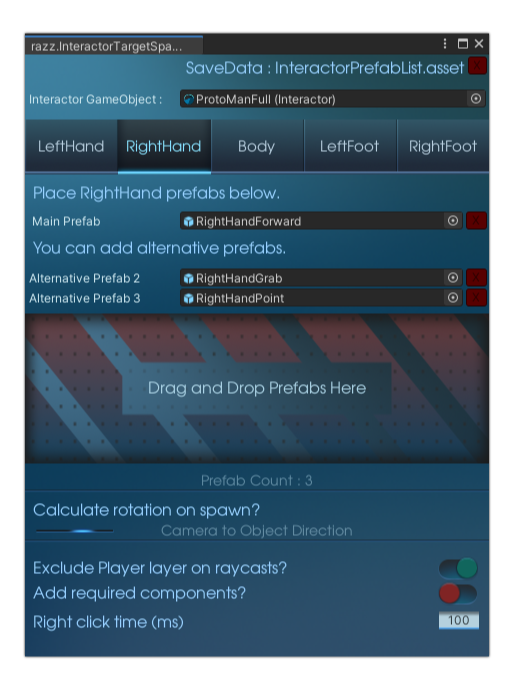Toggle Exclude Player layer on raycasts switch
The height and width of the screenshot is (690, 514).
pyautogui.click(x=458, y=568)
